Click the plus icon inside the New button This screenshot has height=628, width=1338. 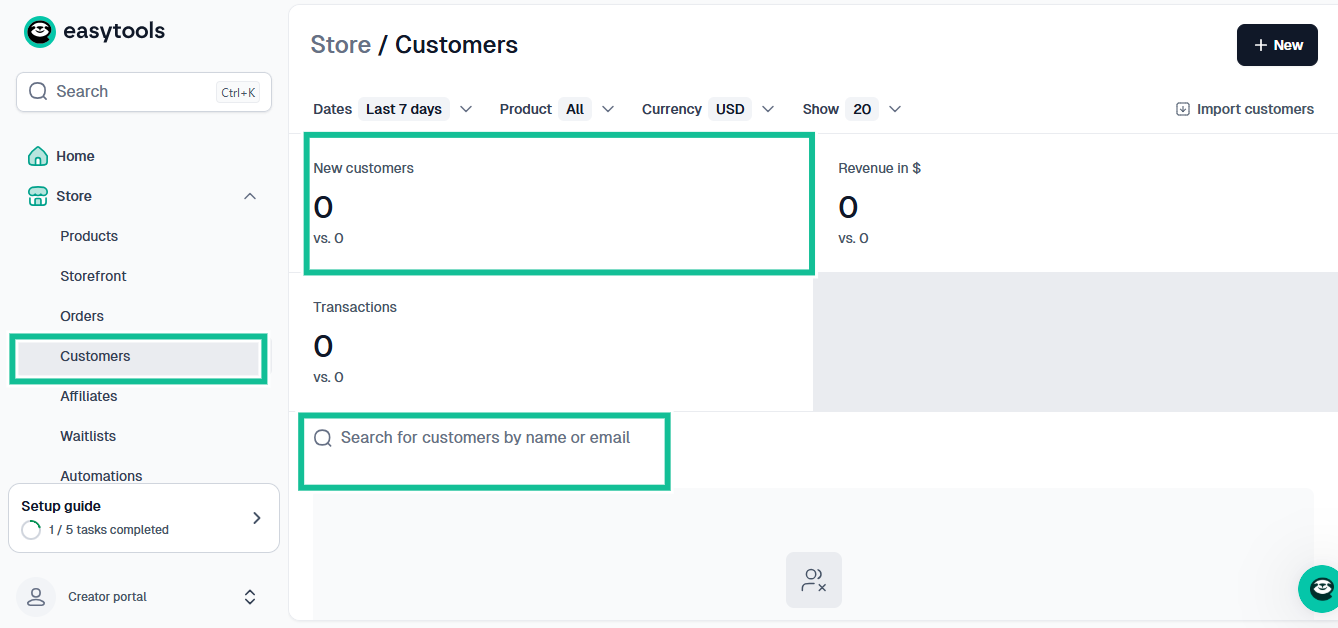[x=1260, y=45]
